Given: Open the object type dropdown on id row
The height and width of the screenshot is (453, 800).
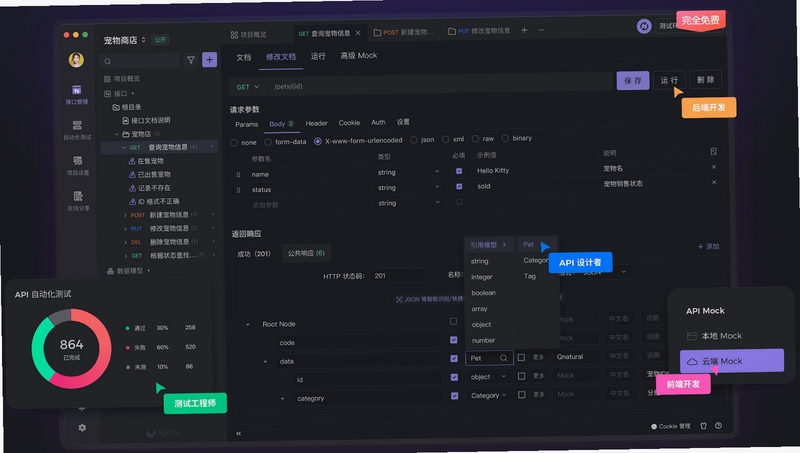Looking at the screenshot, I should click(x=488, y=376).
